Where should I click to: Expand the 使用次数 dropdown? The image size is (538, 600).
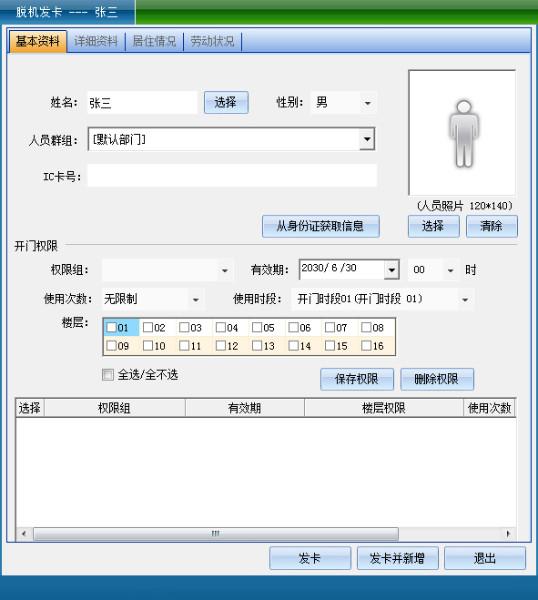(x=196, y=299)
